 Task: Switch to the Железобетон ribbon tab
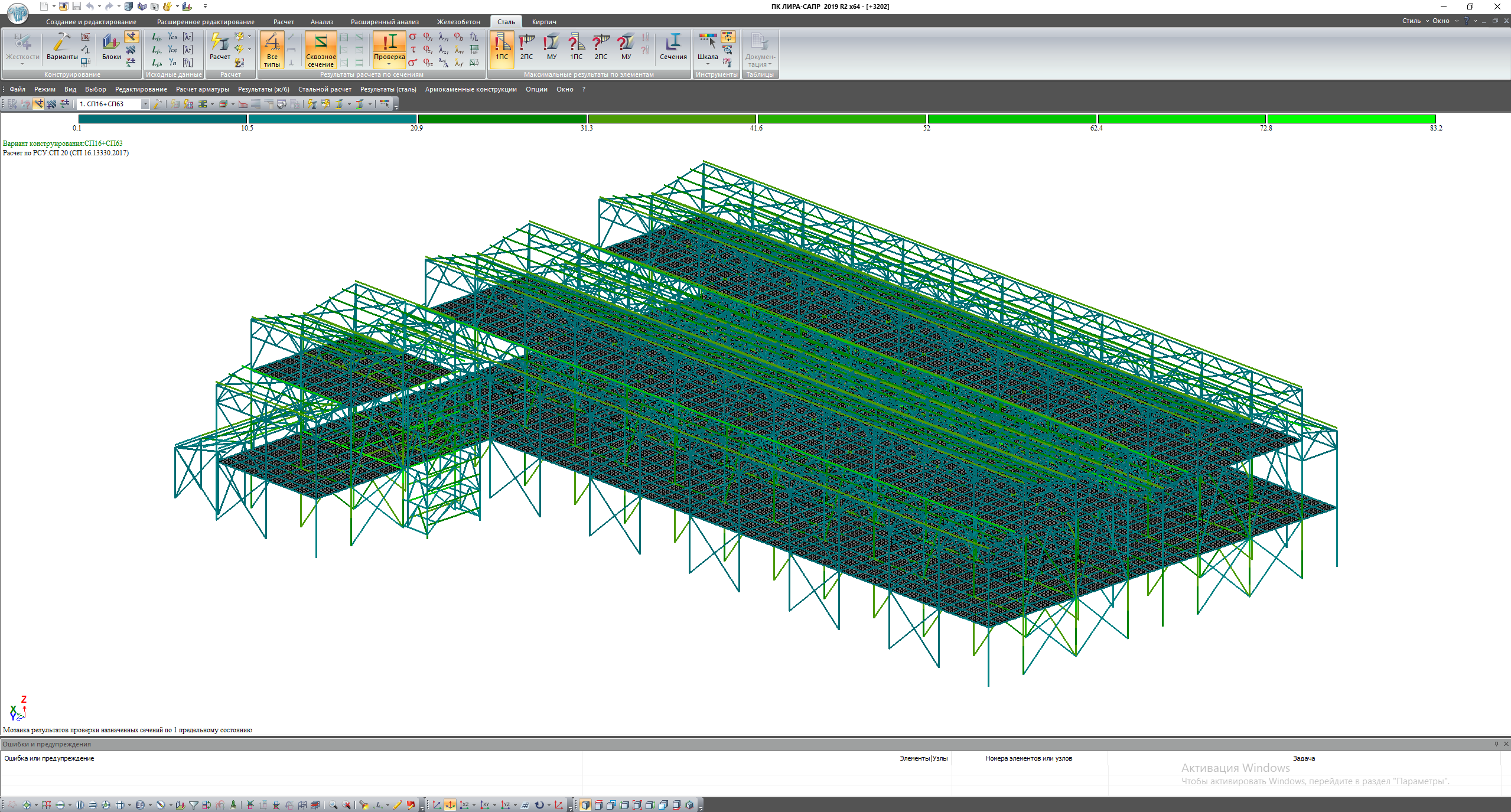(x=458, y=22)
